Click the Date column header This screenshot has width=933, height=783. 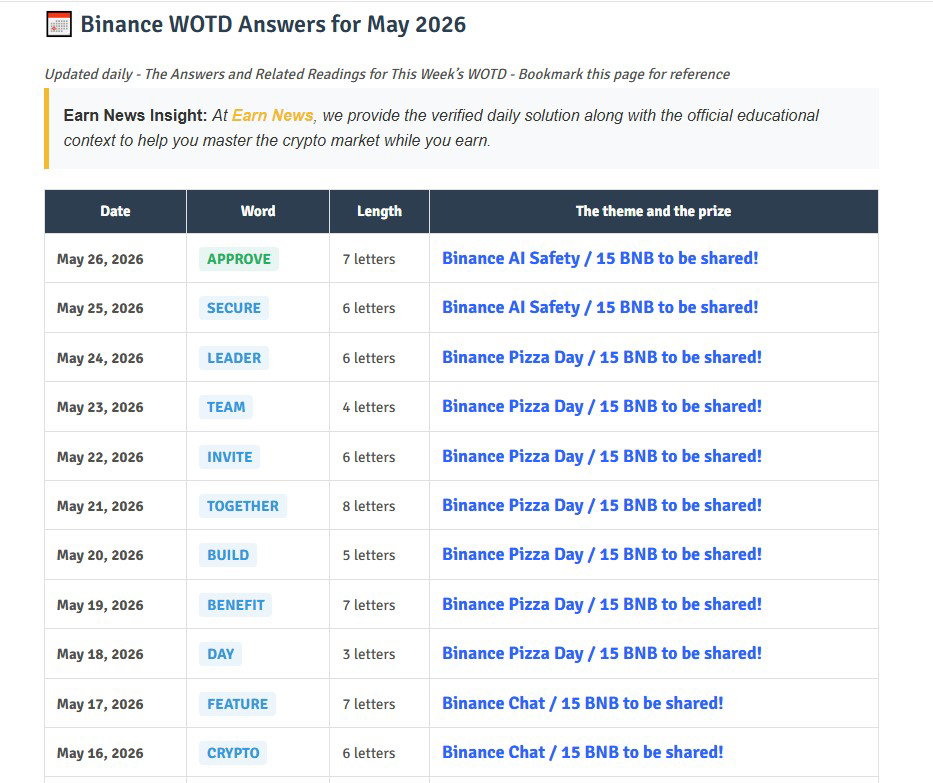(x=115, y=211)
